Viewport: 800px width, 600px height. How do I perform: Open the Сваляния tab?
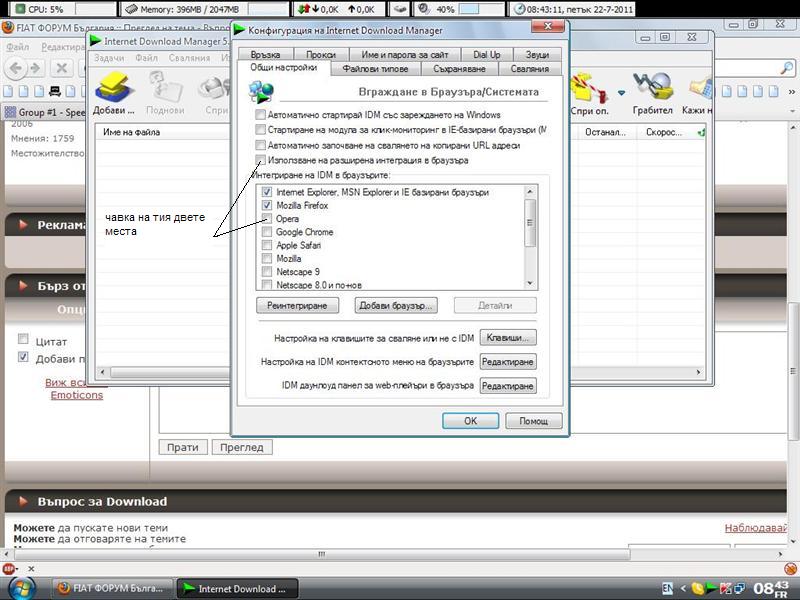[530, 68]
